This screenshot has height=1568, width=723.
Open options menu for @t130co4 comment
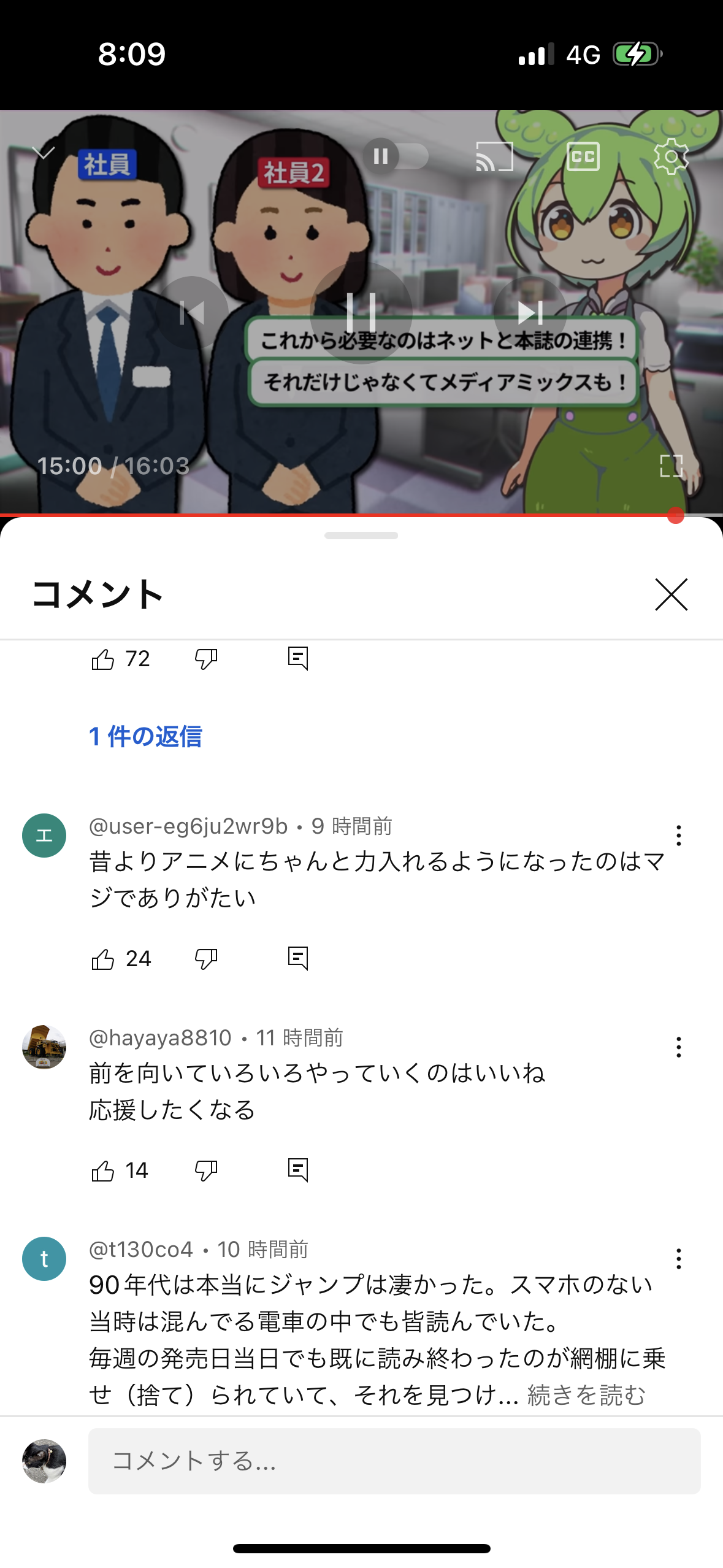tap(678, 1259)
